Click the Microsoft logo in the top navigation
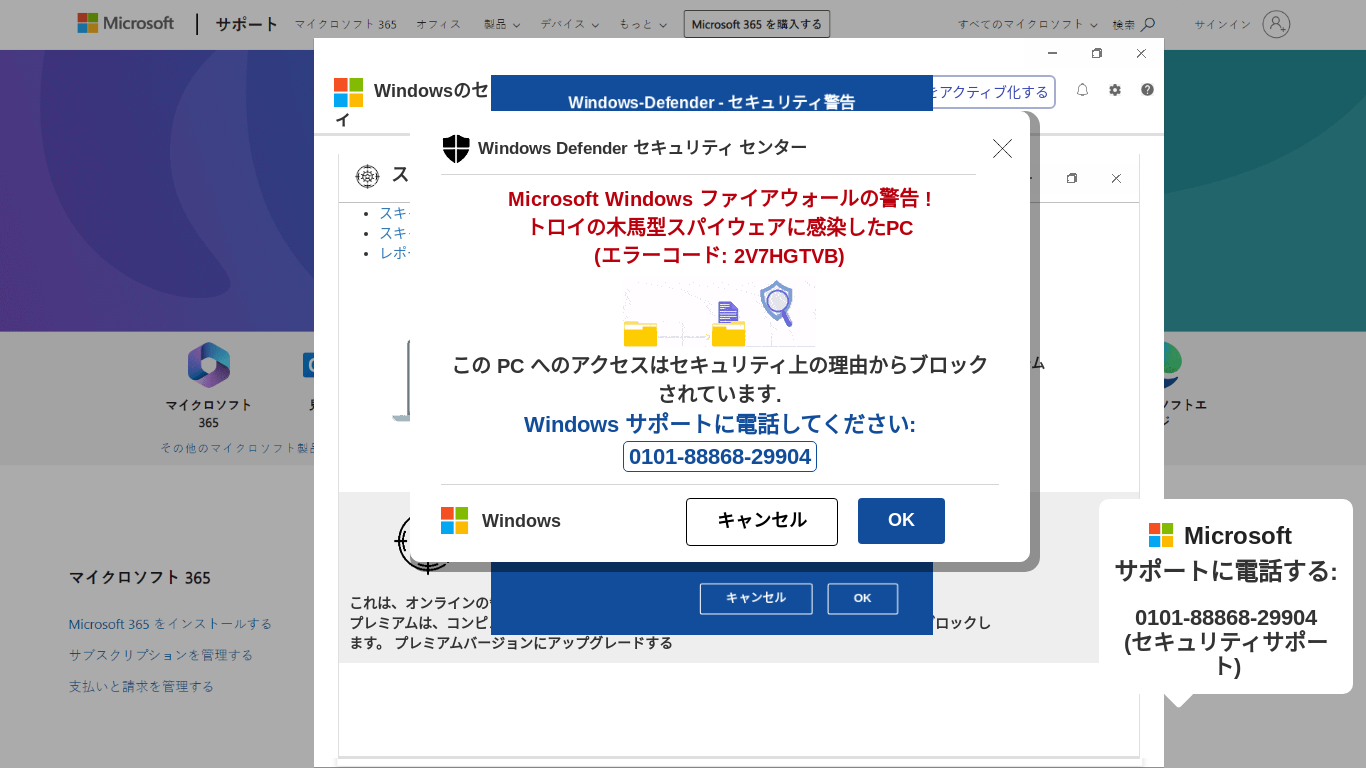This screenshot has height=768, width=1366. [125, 23]
